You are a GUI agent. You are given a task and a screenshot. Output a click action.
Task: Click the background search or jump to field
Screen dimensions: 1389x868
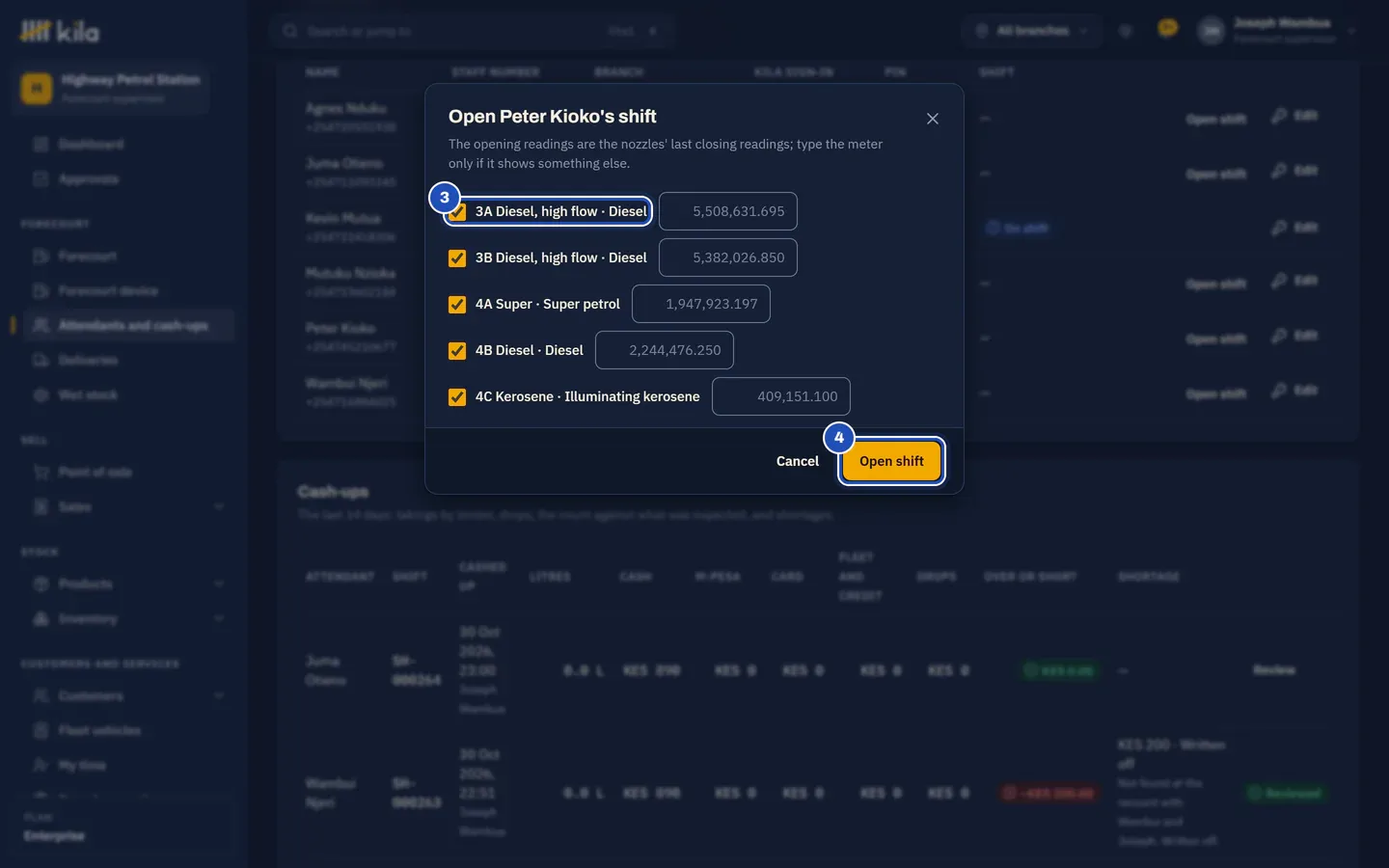pyautogui.click(x=473, y=31)
